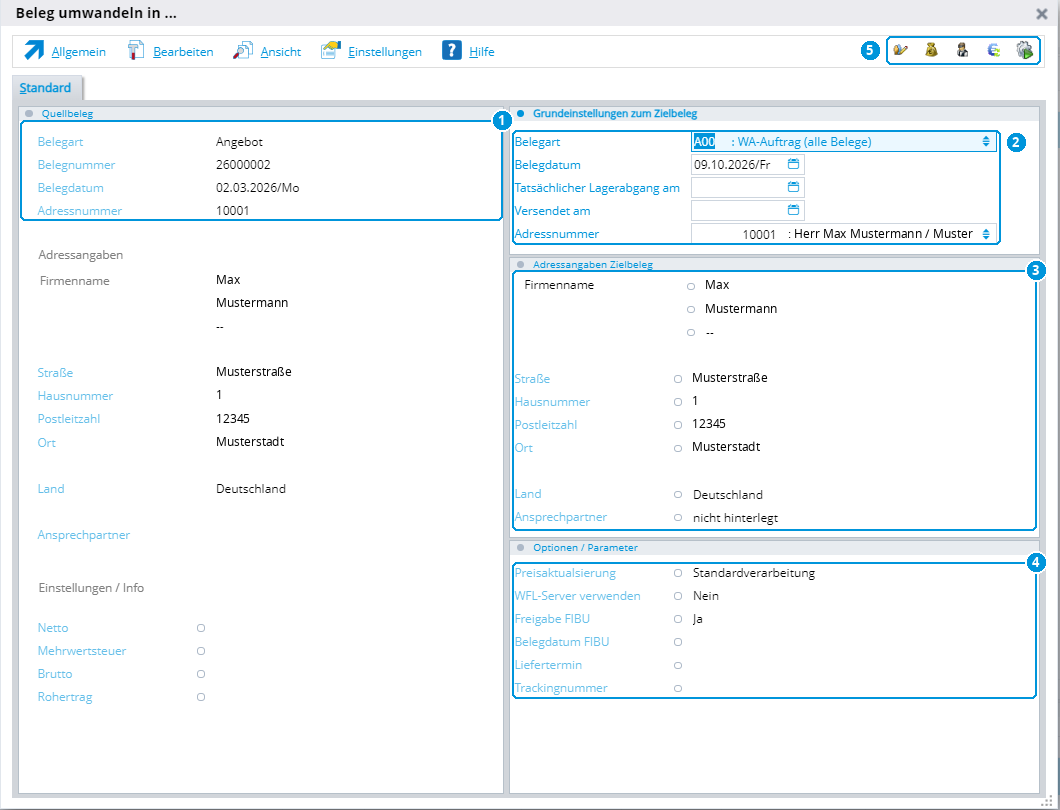
Task: Click the euro sign with green arrows icon
Action: coord(994,50)
